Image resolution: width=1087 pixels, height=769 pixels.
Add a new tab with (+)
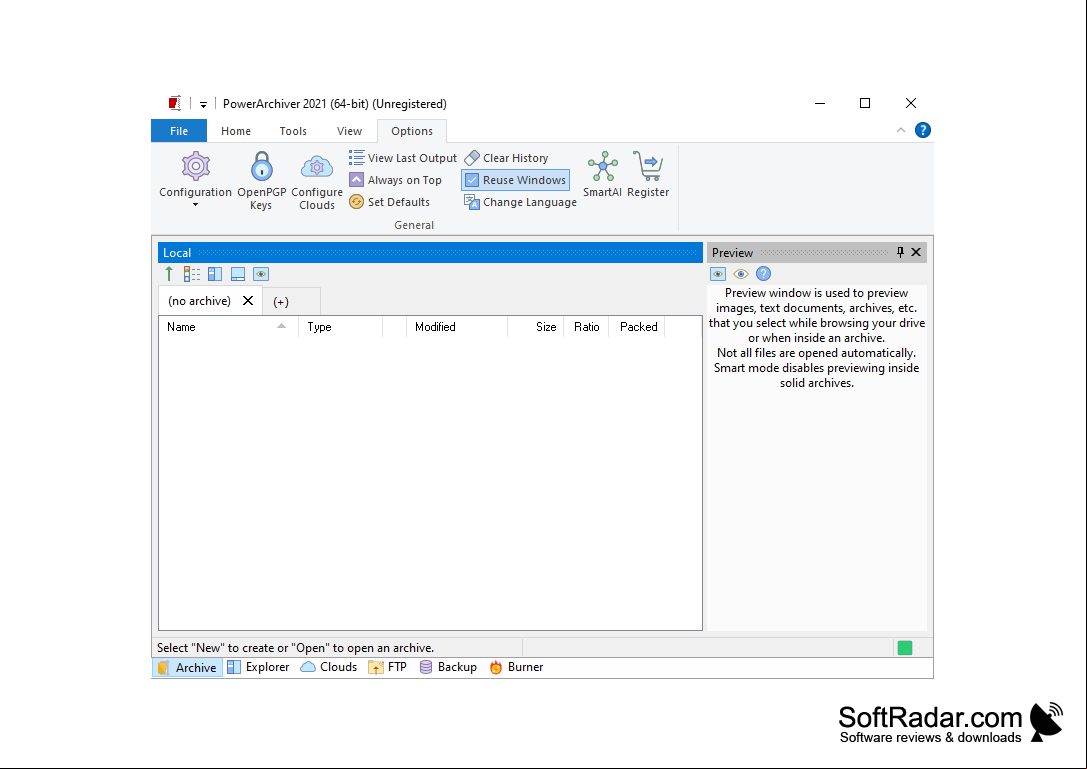pyautogui.click(x=281, y=302)
